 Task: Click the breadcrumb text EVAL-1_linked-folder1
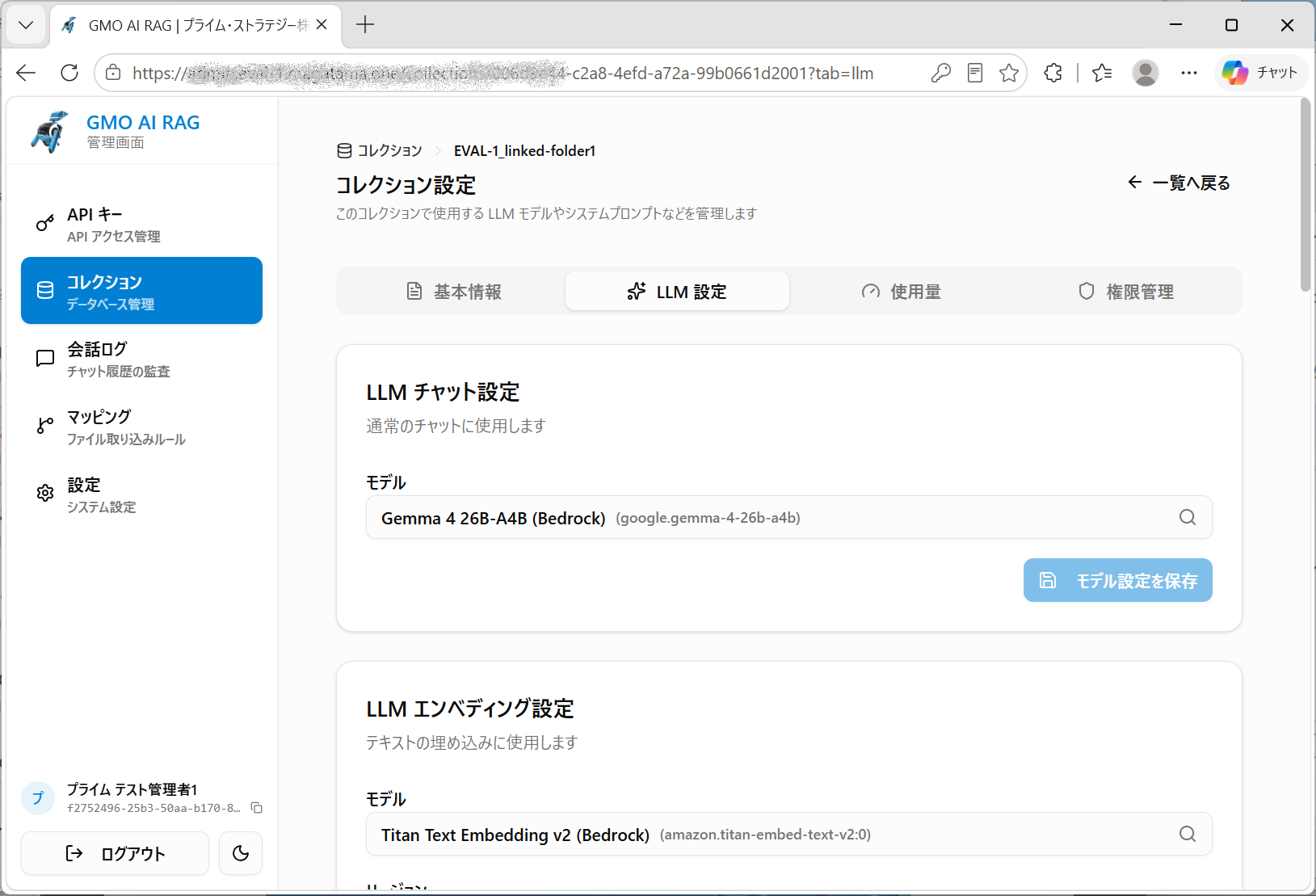coord(524,150)
